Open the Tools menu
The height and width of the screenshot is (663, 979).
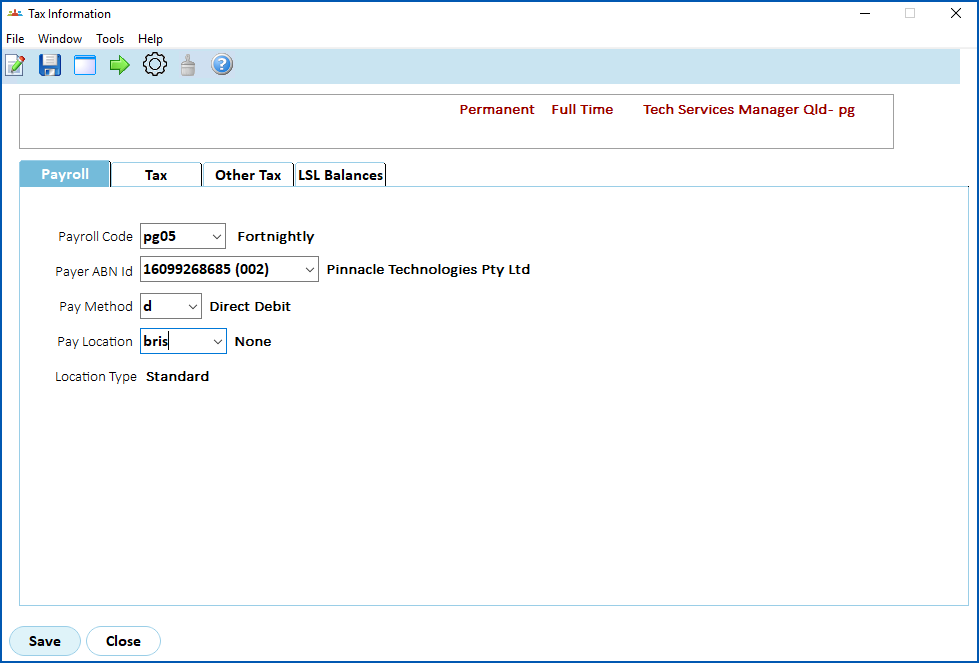110,39
